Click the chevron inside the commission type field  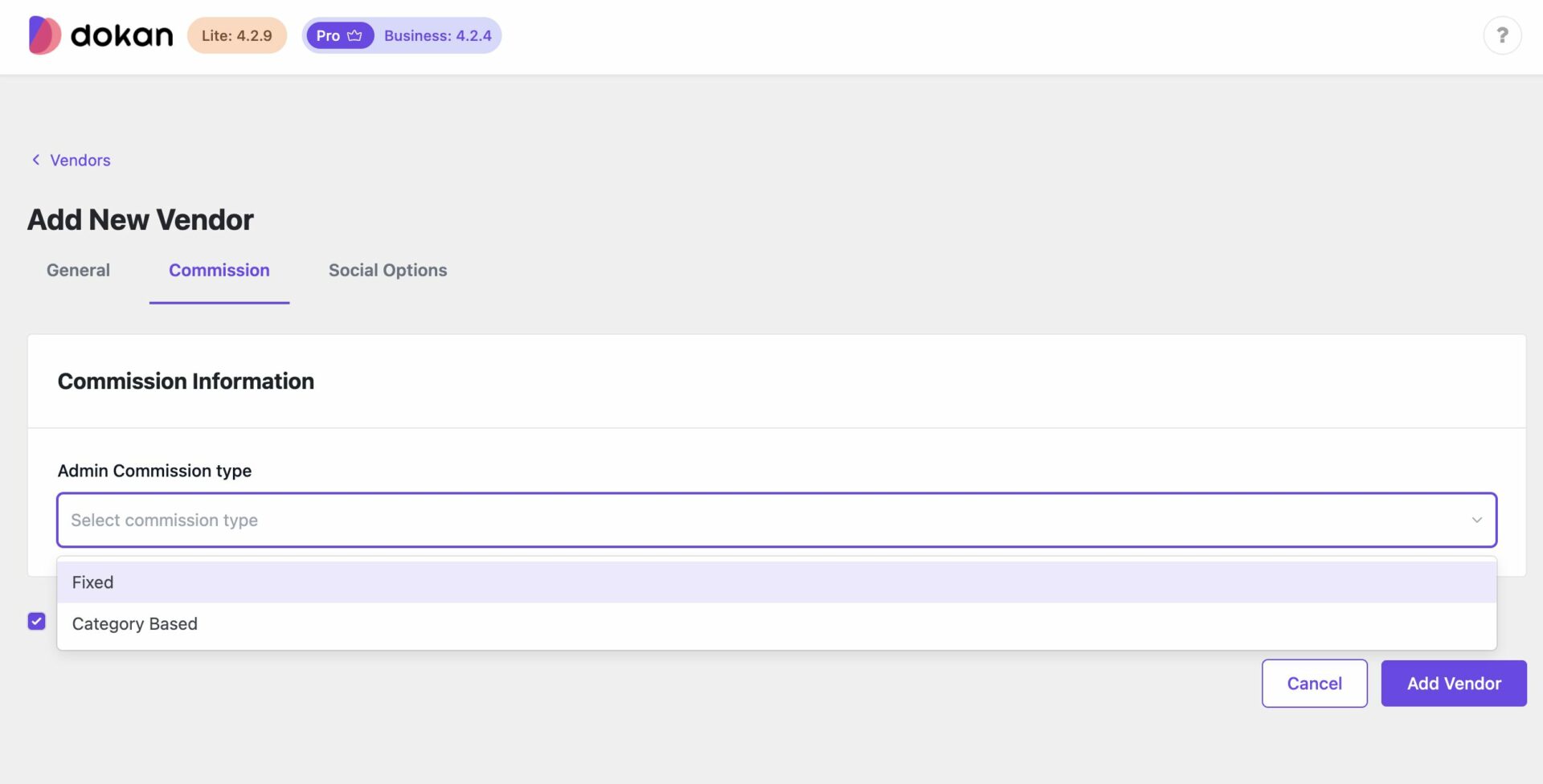coord(1475,520)
